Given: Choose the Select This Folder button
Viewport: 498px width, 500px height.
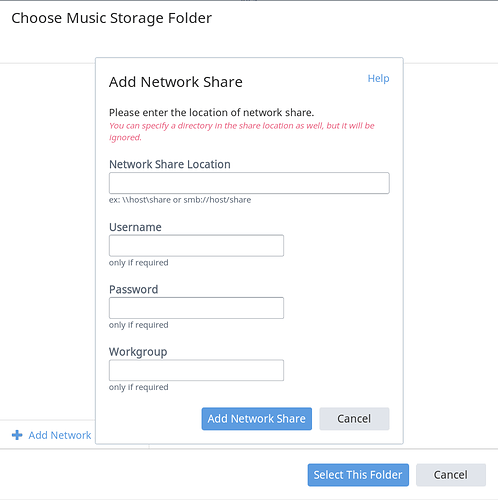Looking at the screenshot, I should click(x=358, y=475).
